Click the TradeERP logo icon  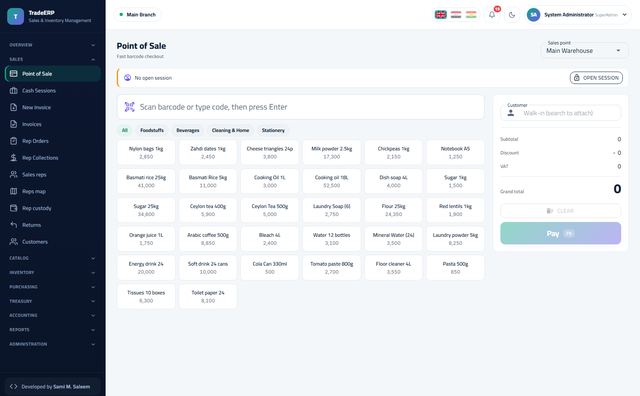point(16,16)
